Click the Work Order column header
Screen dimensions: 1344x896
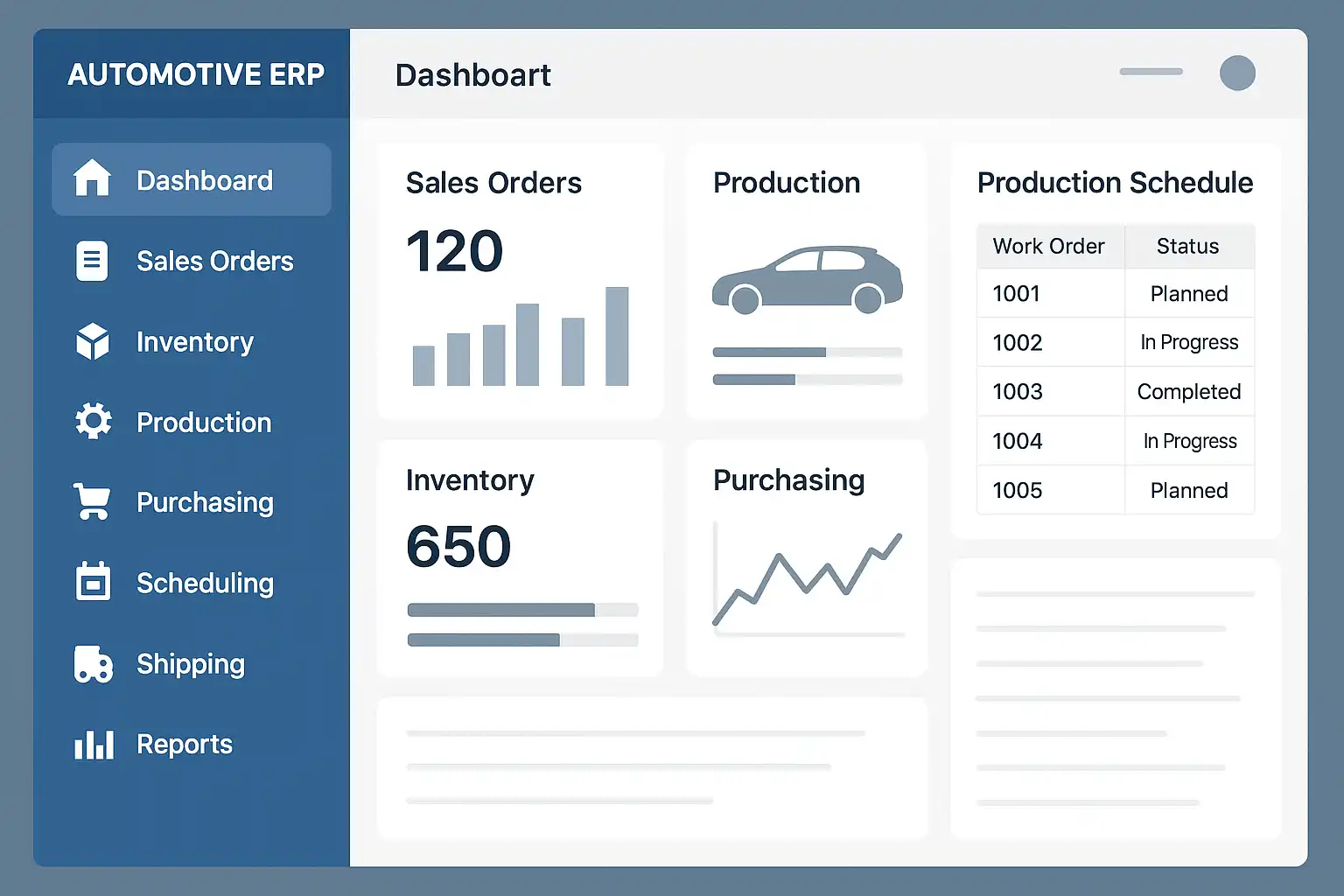tap(1048, 246)
